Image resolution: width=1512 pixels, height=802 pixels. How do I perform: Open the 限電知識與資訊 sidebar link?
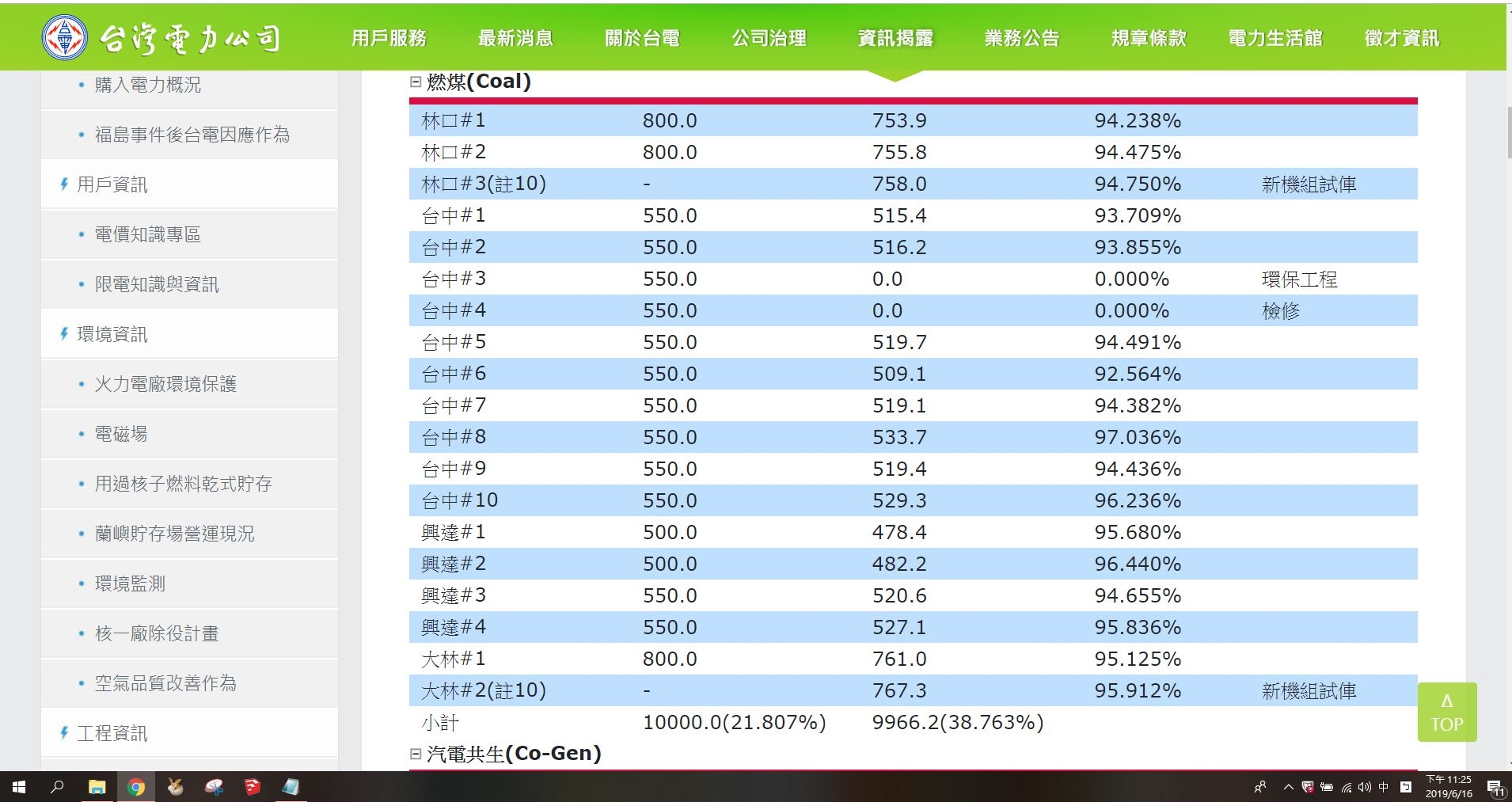tap(157, 284)
